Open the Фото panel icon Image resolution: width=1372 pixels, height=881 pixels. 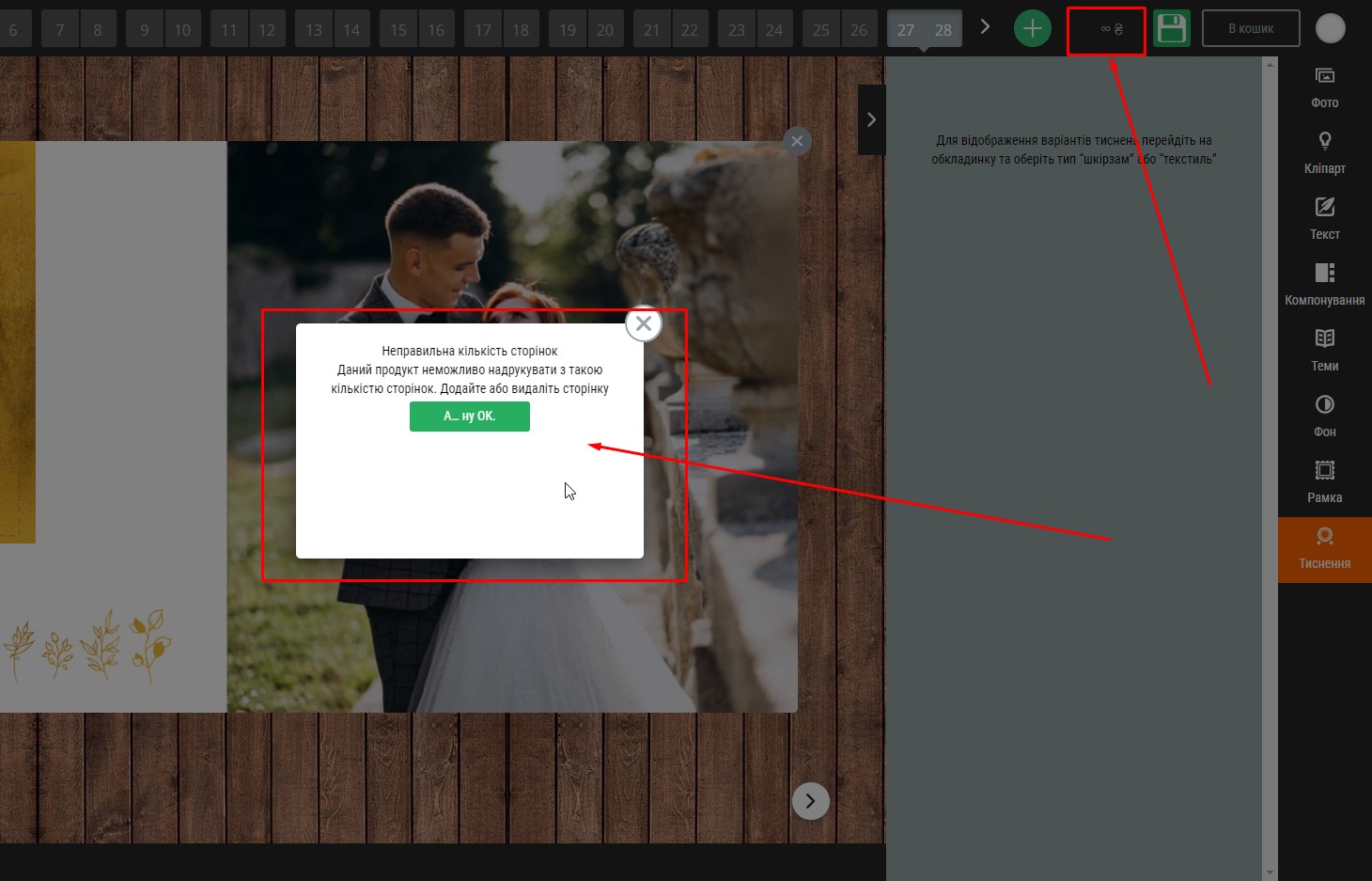point(1324,86)
